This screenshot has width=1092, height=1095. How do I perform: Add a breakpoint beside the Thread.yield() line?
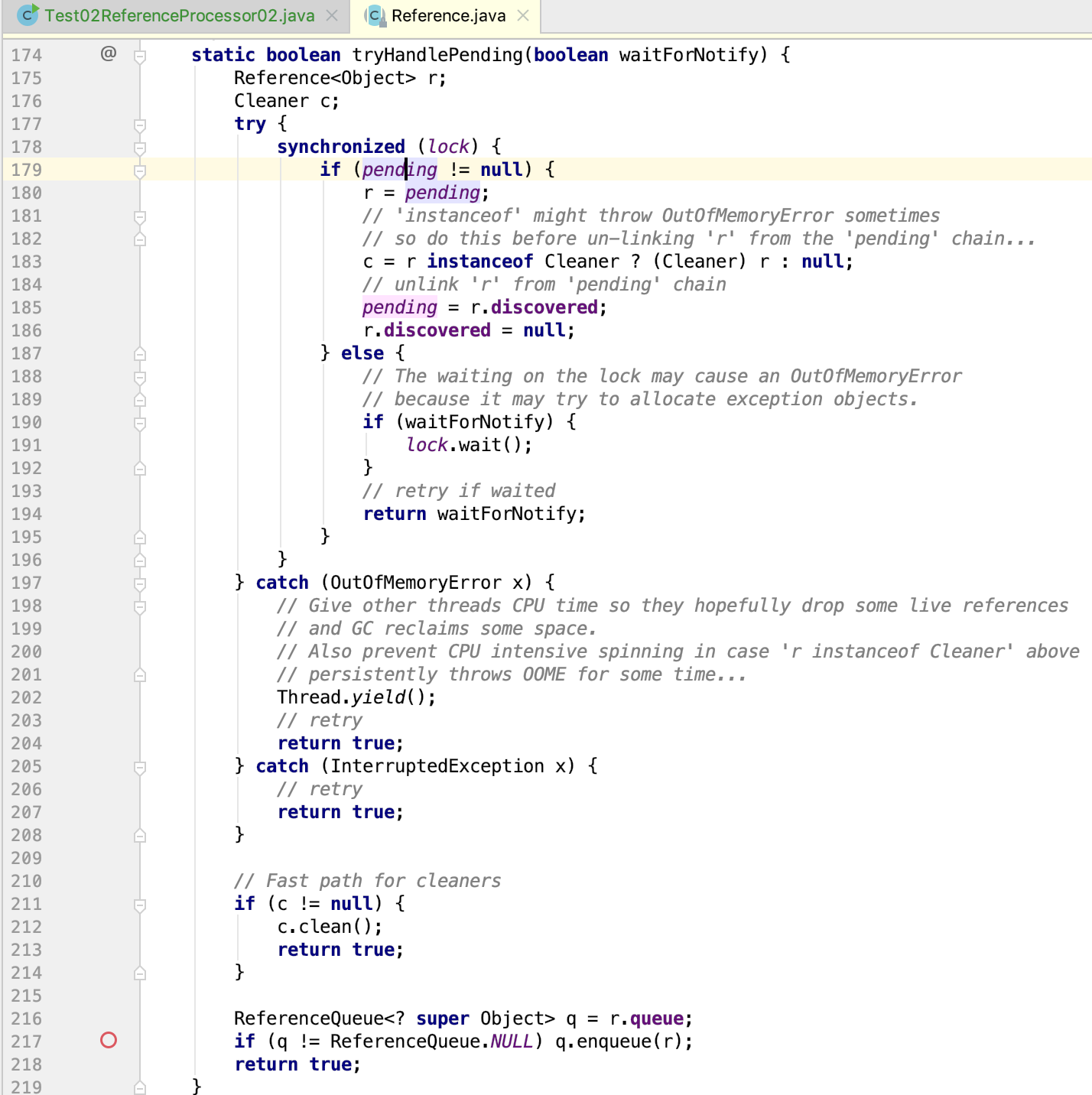point(109,697)
